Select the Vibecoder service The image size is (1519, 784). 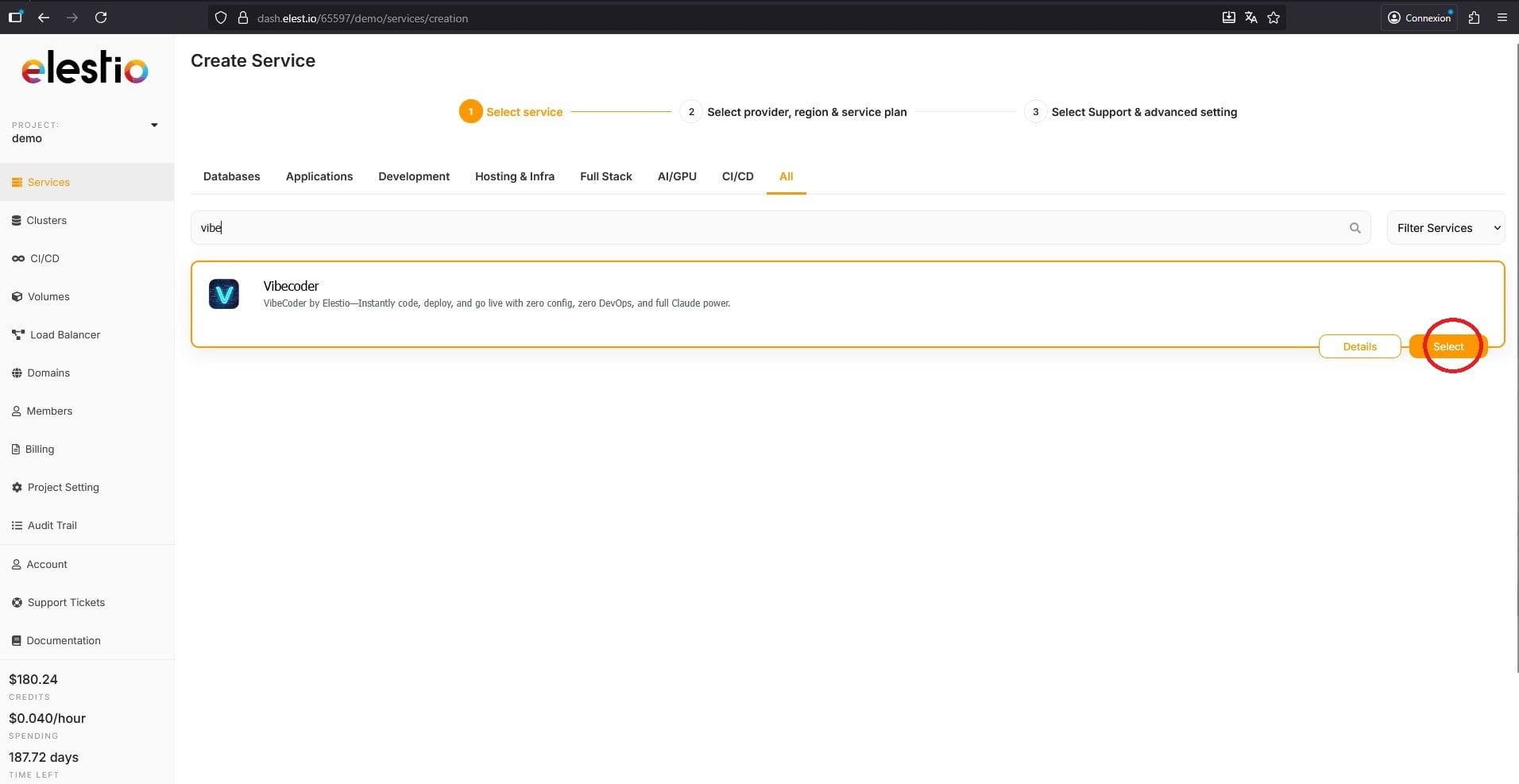(x=1447, y=346)
